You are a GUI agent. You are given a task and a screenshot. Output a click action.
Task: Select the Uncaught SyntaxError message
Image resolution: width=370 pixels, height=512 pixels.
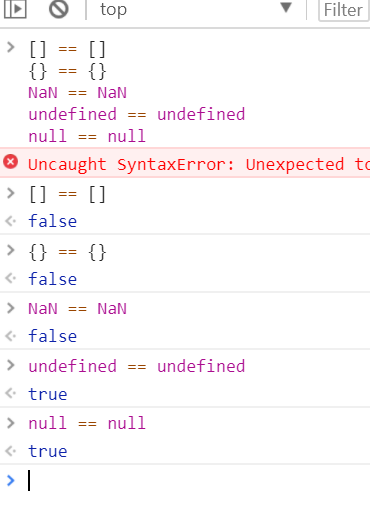click(199, 164)
